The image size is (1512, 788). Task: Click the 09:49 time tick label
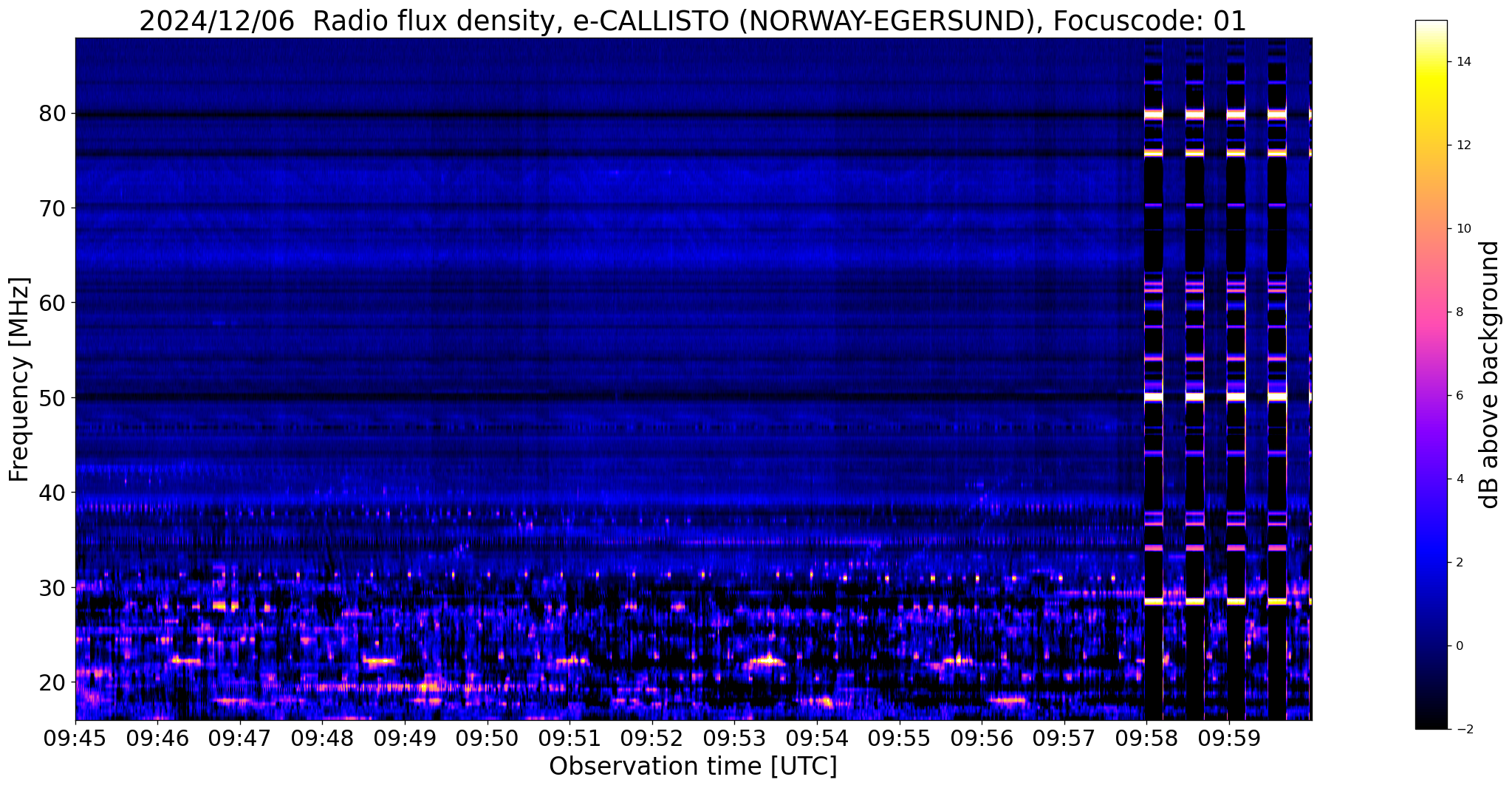[405, 739]
